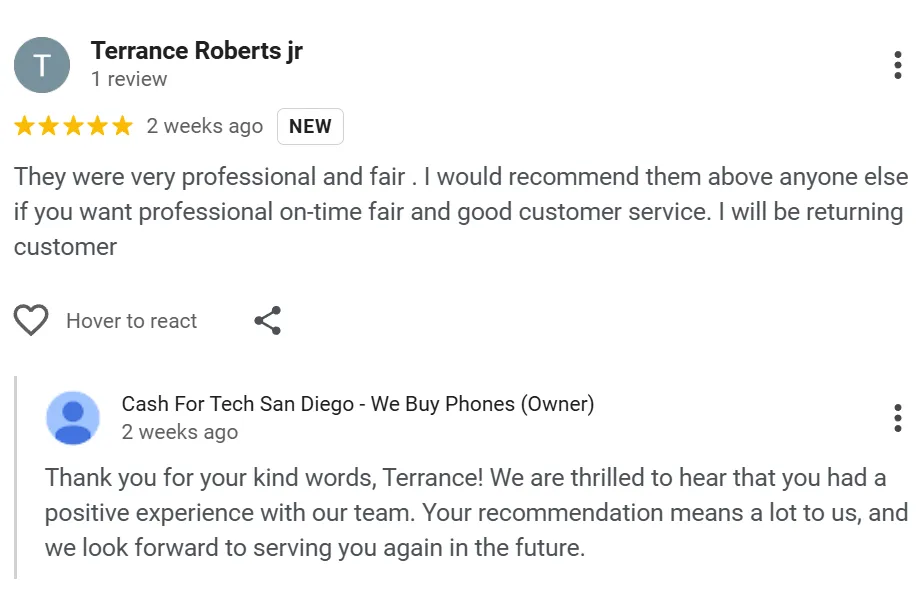This screenshot has width=922, height=607.
Task: Click the owner's blue profile avatar
Action: click(73, 417)
